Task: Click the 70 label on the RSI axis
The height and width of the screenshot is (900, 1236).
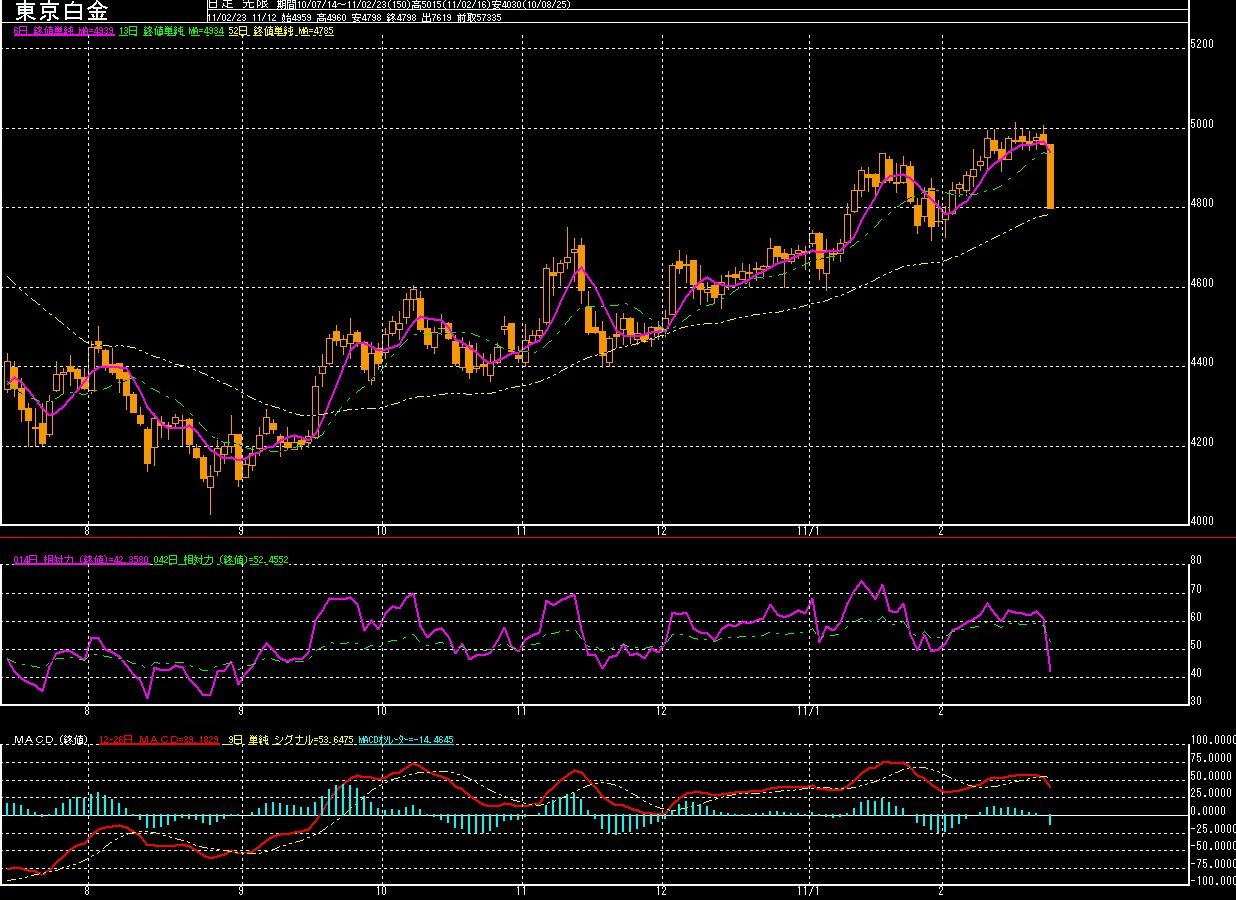Action: [1197, 591]
